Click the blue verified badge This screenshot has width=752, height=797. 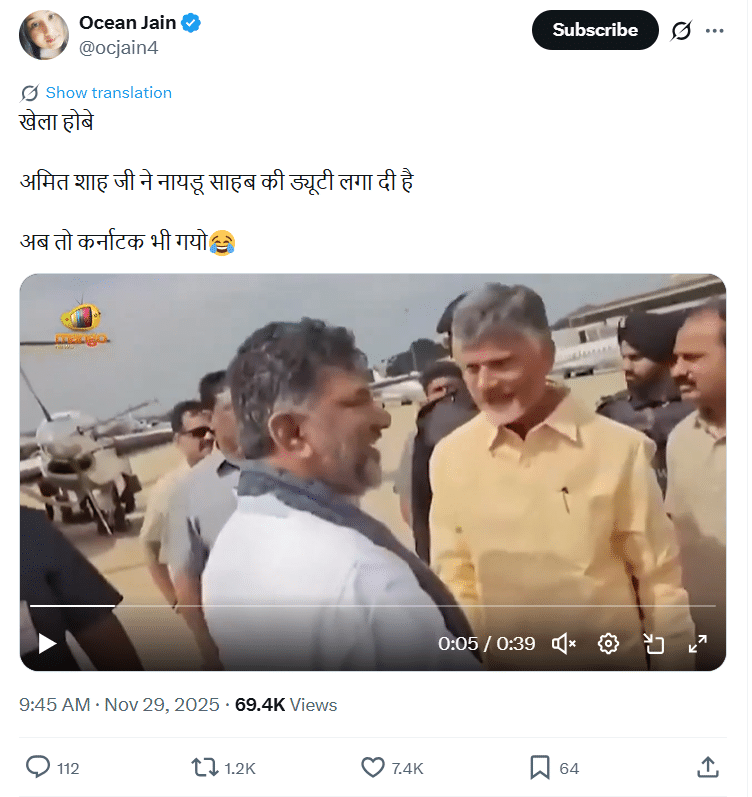point(191,23)
